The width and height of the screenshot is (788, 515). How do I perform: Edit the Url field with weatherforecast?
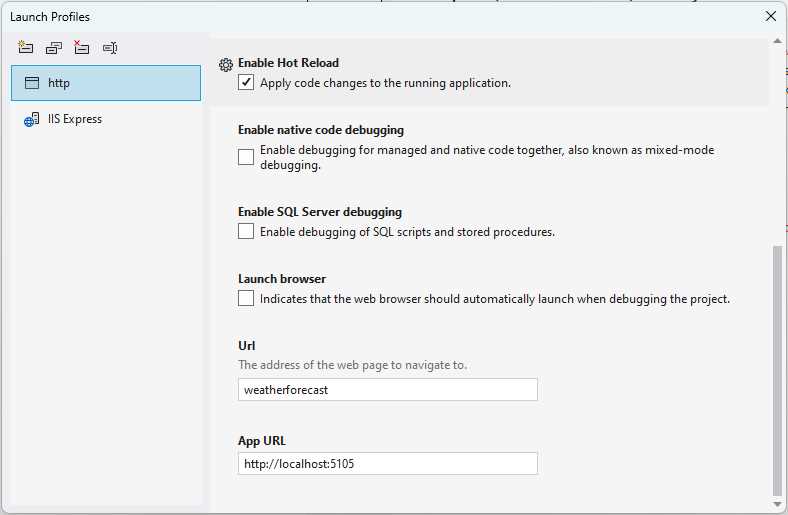[388, 389]
